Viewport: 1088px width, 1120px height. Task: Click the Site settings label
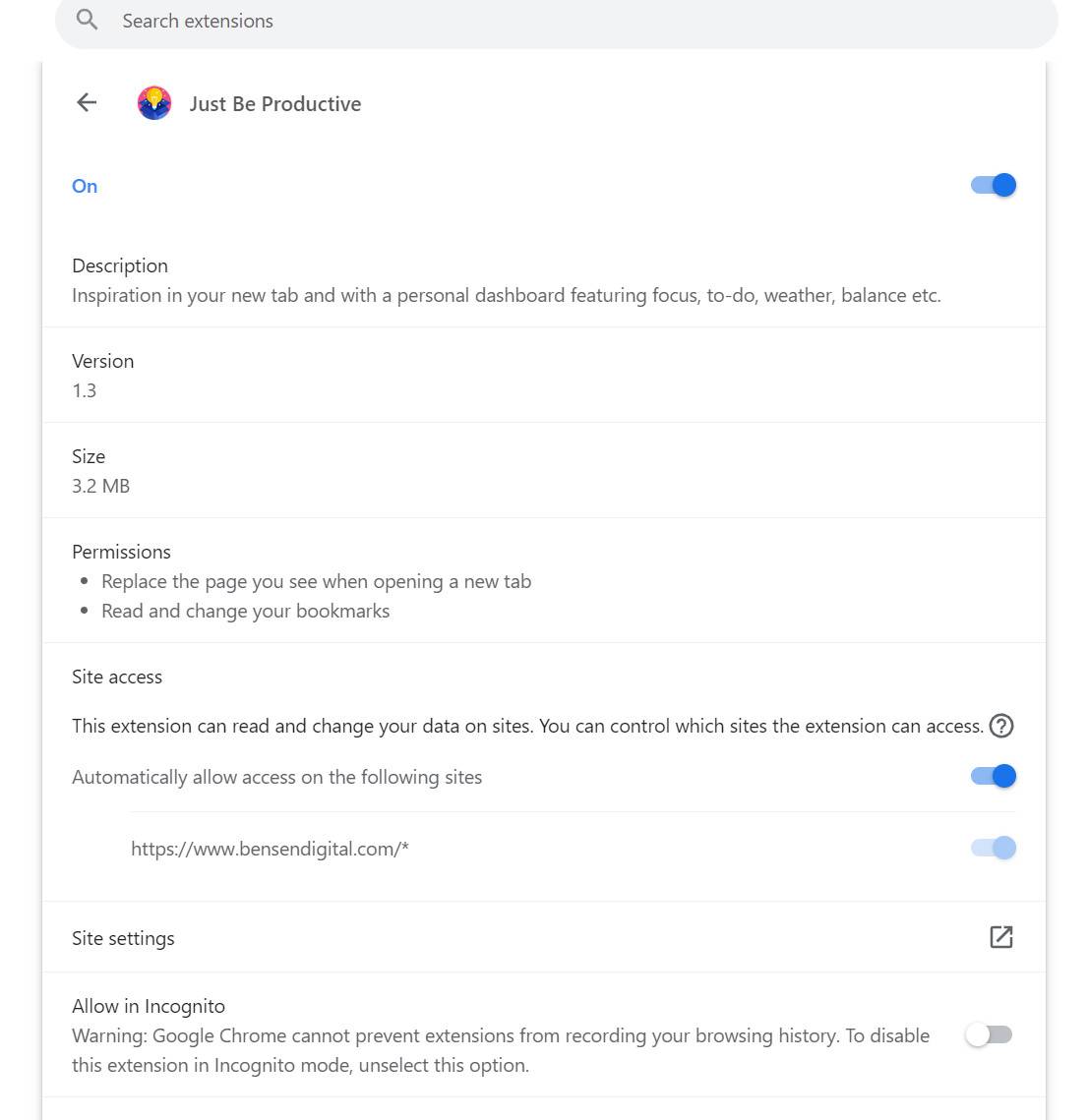123,938
